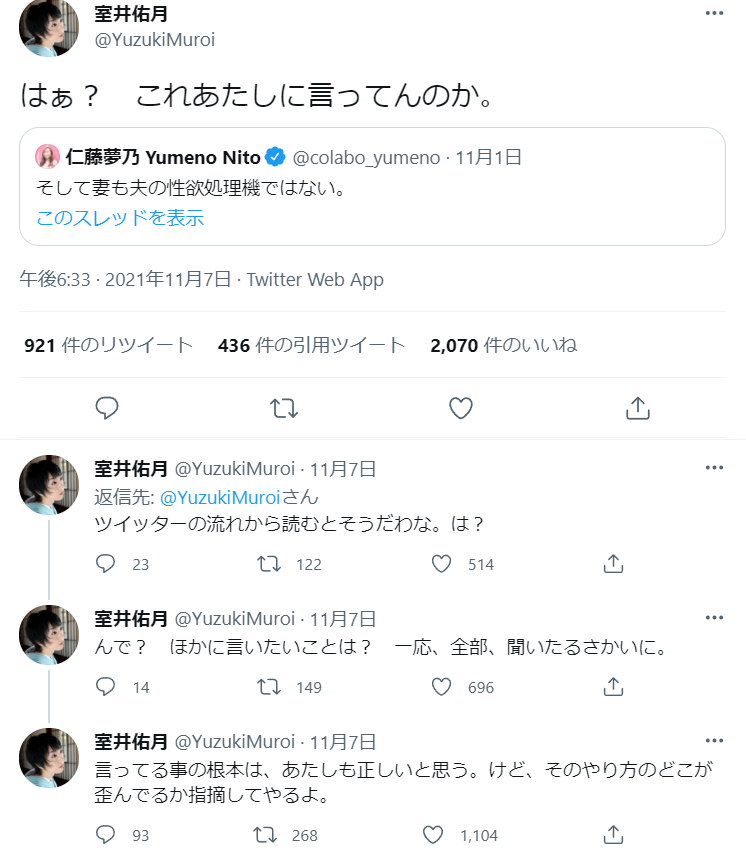746x853 pixels.
Task: View the 2,070 件のいいね list
Action: pos(503,346)
